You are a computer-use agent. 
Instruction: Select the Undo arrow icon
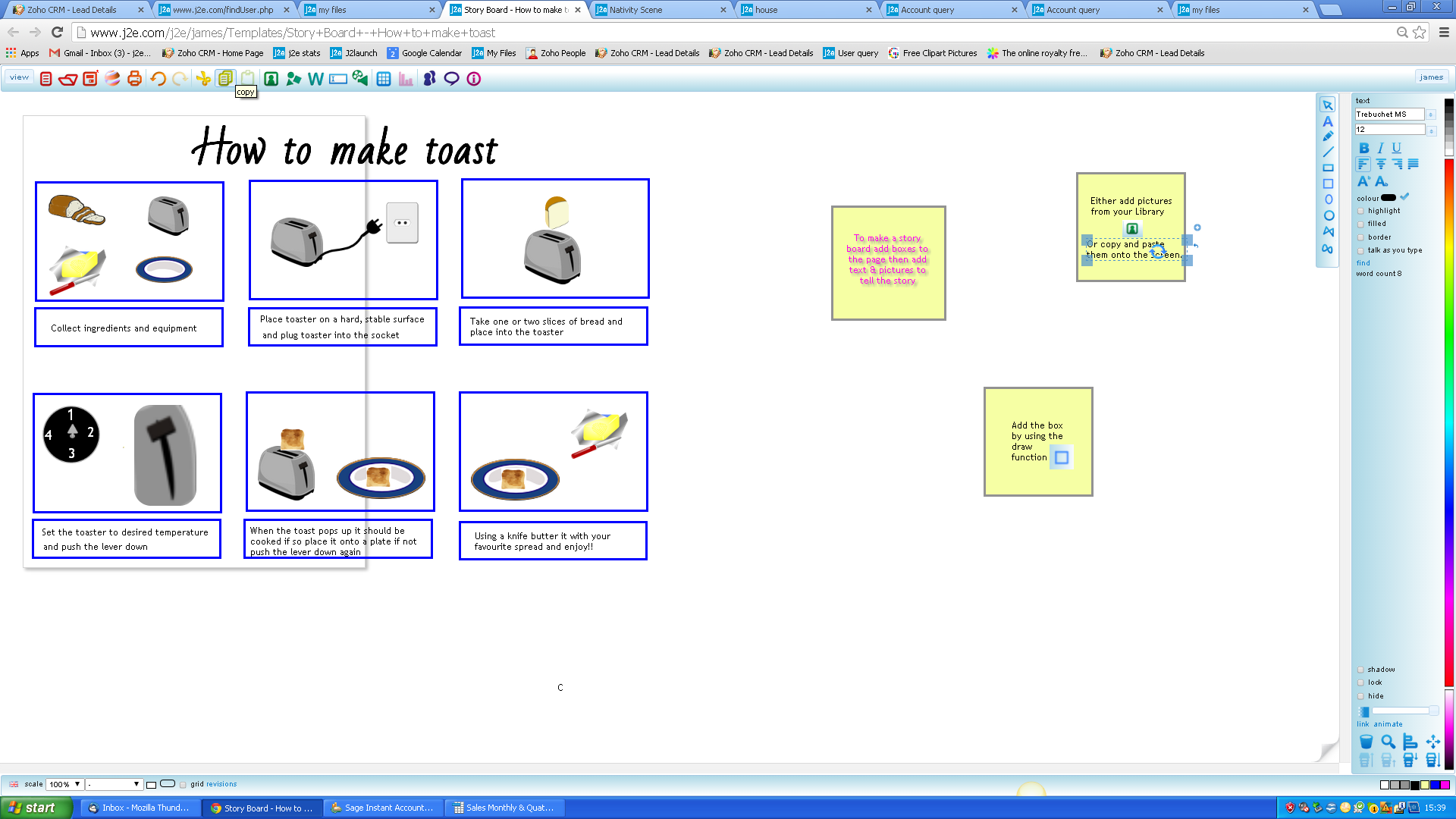point(157,78)
